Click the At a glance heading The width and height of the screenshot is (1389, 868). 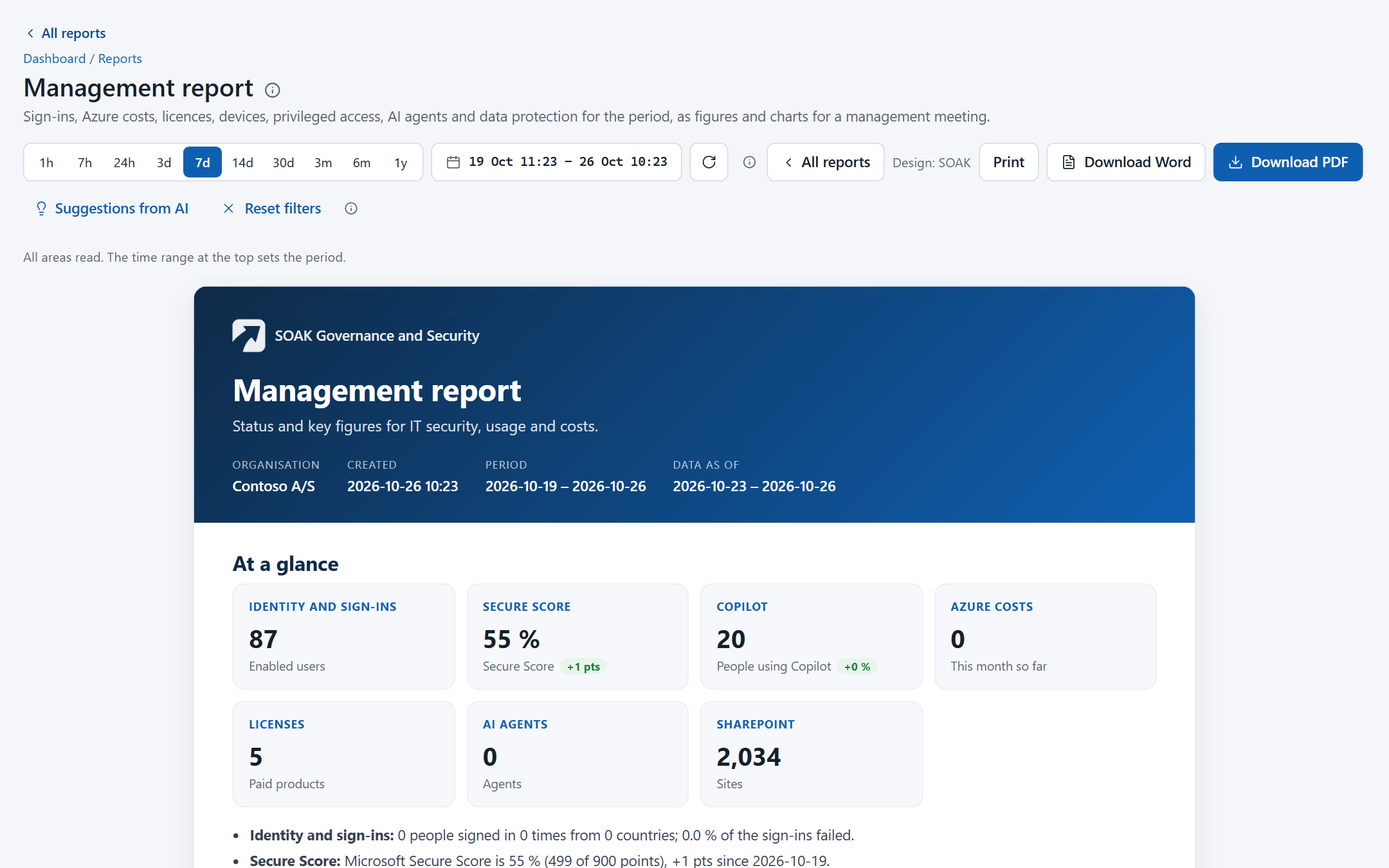click(x=286, y=564)
